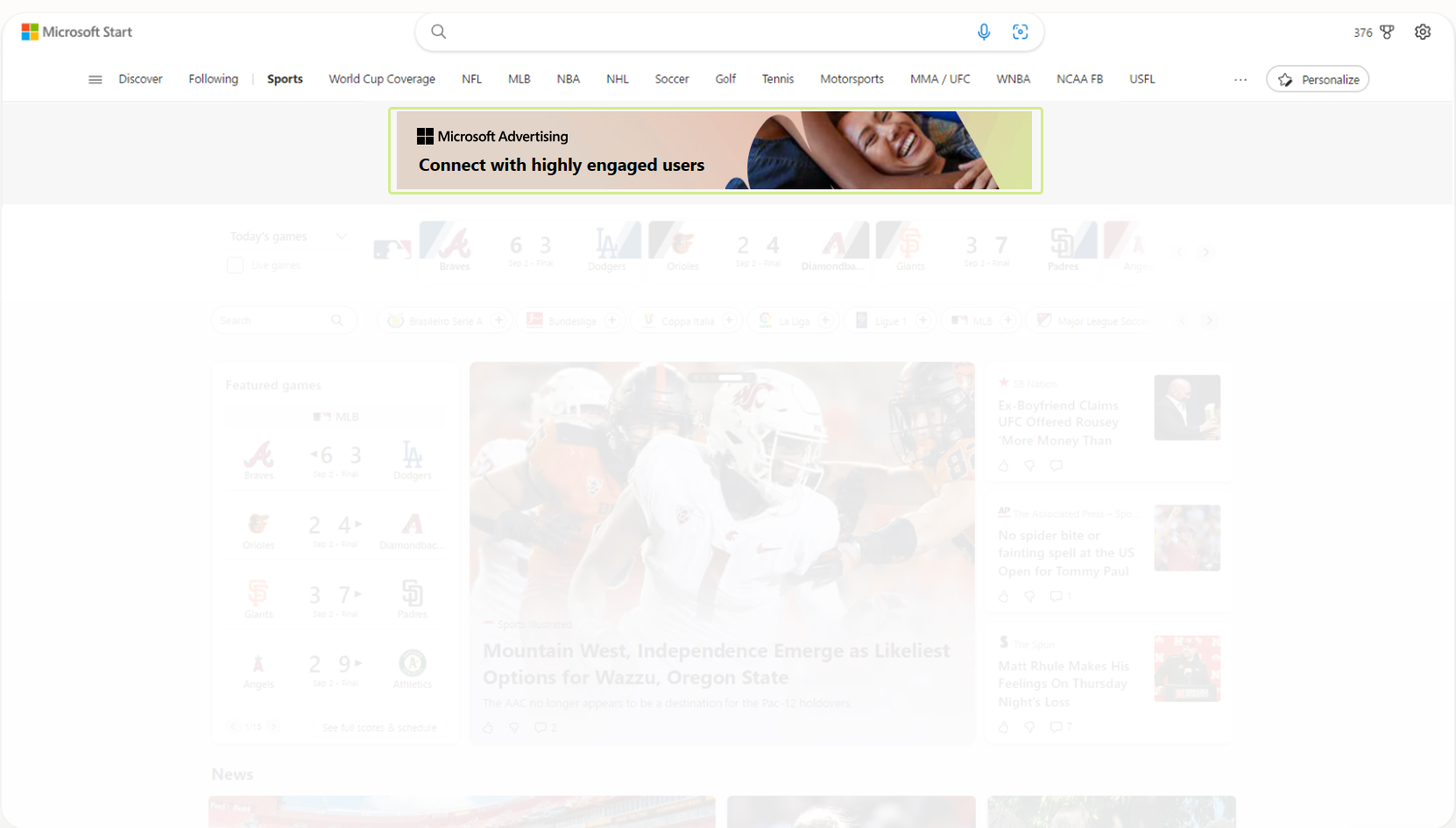1456x828 pixels.
Task: Open the hamburger navigation menu
Action: click(95, 79)
